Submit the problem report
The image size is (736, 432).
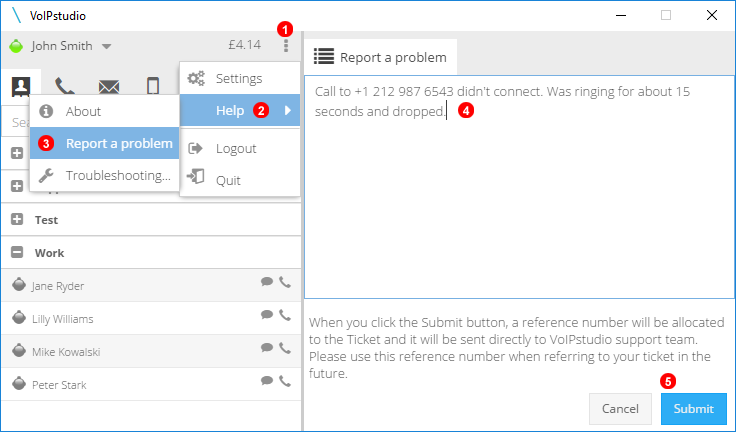click(x=694, y=409)
